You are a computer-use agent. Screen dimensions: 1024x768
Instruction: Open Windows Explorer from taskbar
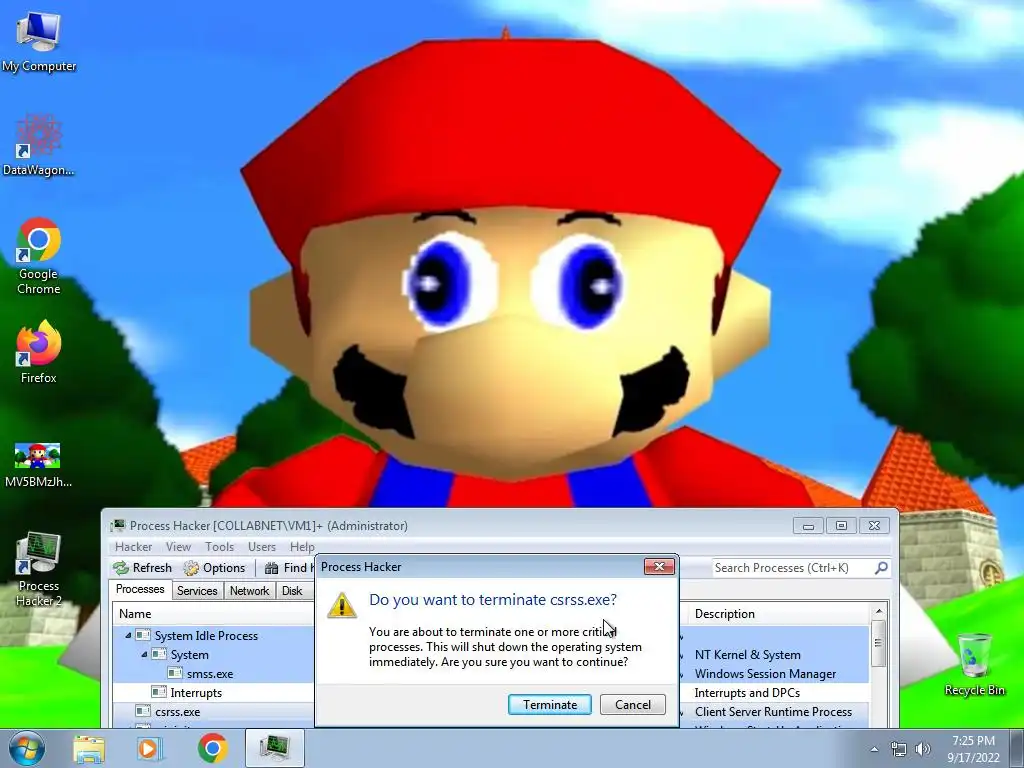point(89,748)
